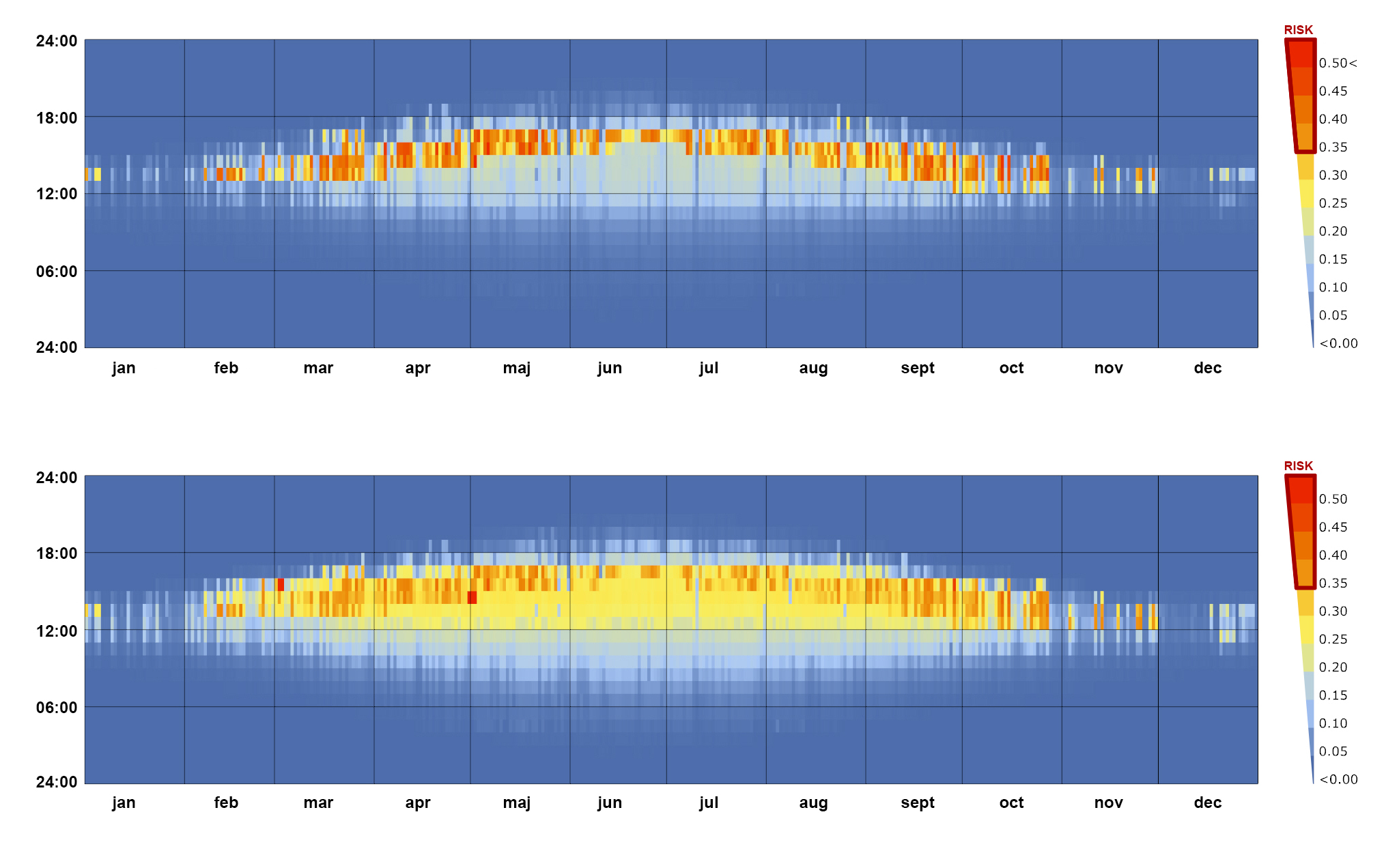Click the 06:00 axis label of bottom chart

[57, 708]
